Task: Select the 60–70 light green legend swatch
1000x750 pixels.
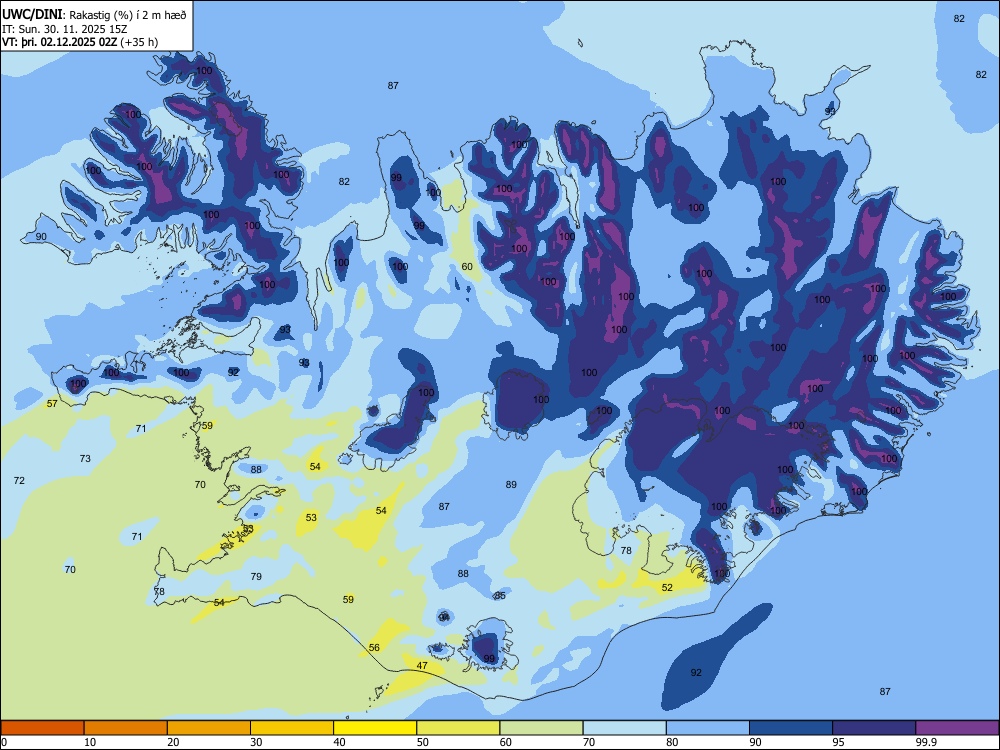Action: pyautogui.click(x=541, y=728)
